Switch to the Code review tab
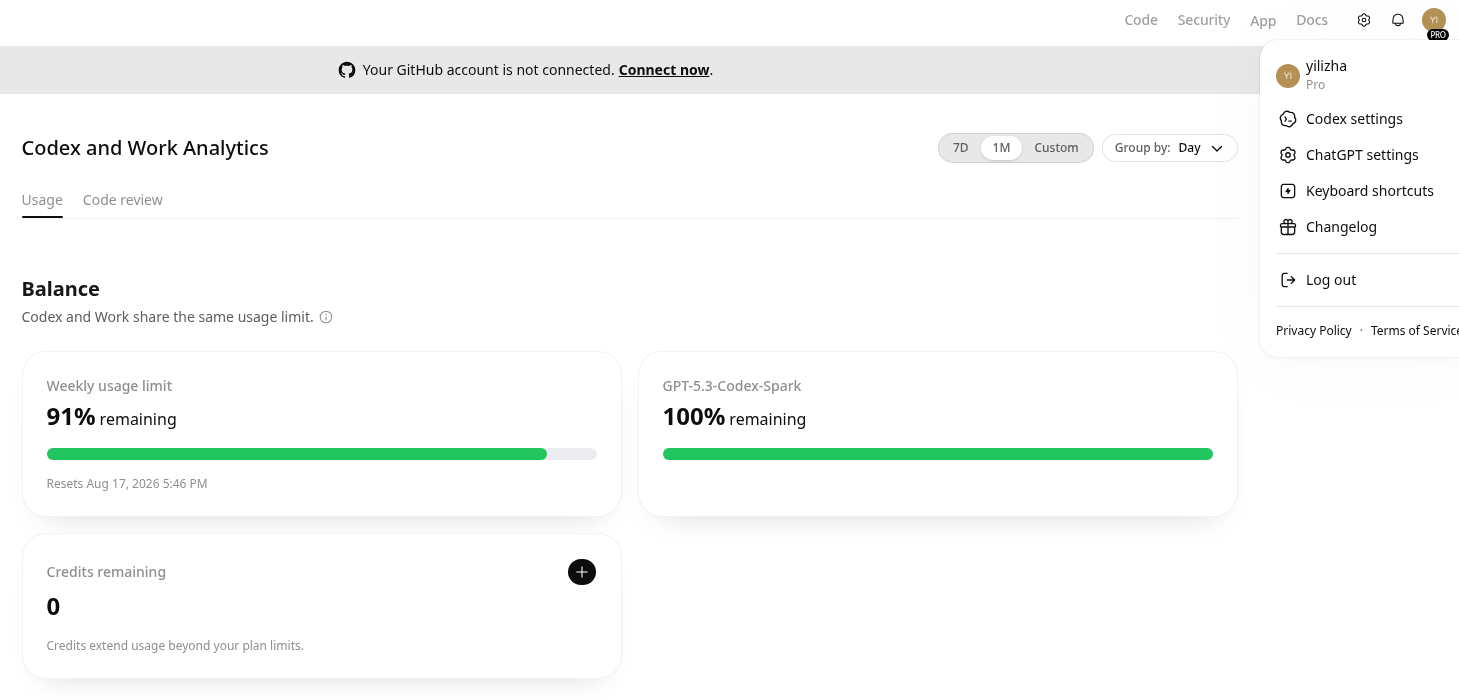 (x=123, y=200)
